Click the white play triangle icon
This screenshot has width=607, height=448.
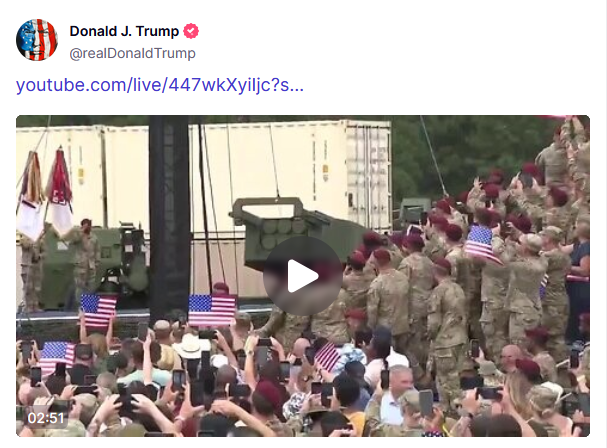pyautogui.click(x=302, y=276)
